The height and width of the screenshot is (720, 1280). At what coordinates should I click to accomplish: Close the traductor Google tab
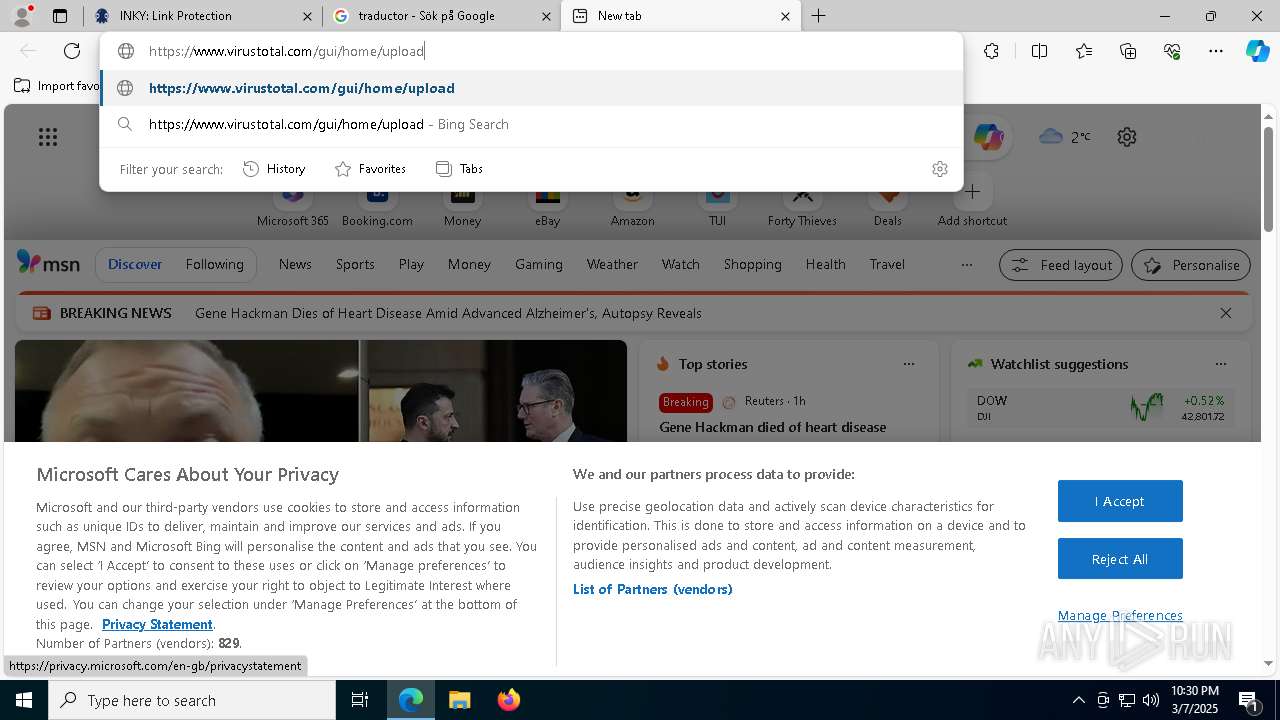tap(546, 16)
